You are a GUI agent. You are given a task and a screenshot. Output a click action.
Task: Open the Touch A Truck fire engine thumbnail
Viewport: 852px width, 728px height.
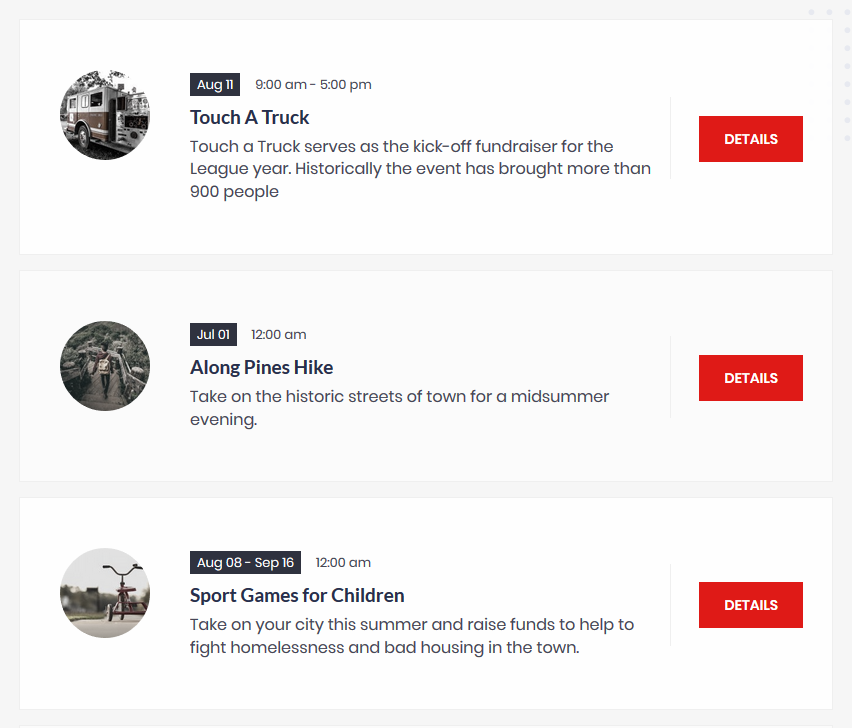(105, 115)
